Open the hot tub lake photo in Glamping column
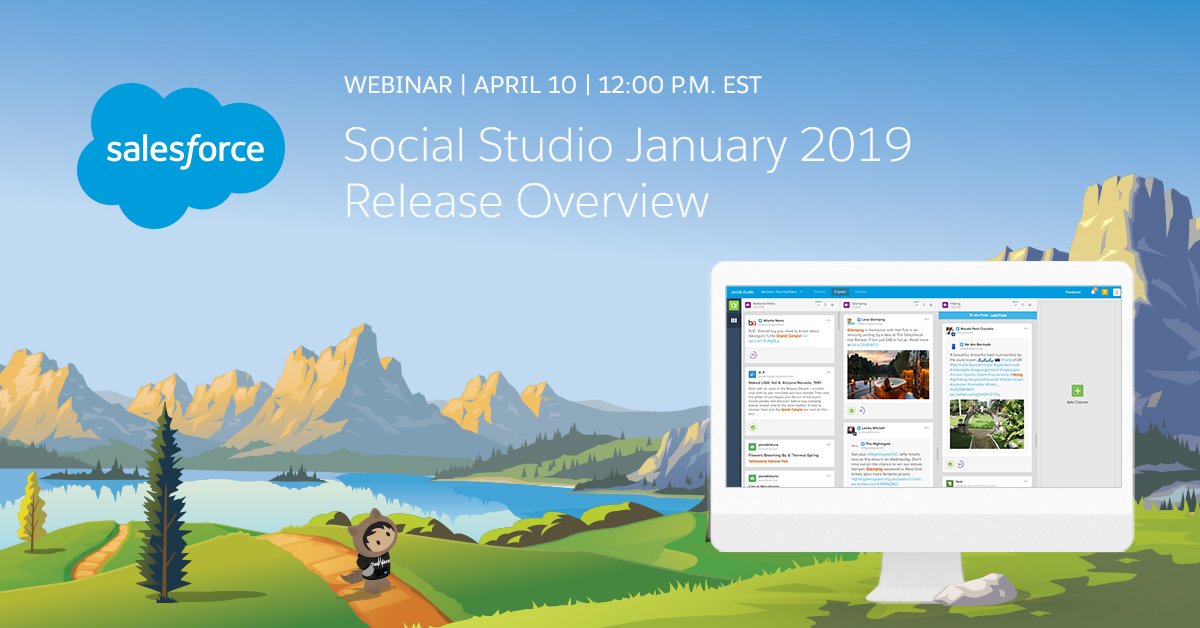The image size is (1200, 628). tap(888, 374)
